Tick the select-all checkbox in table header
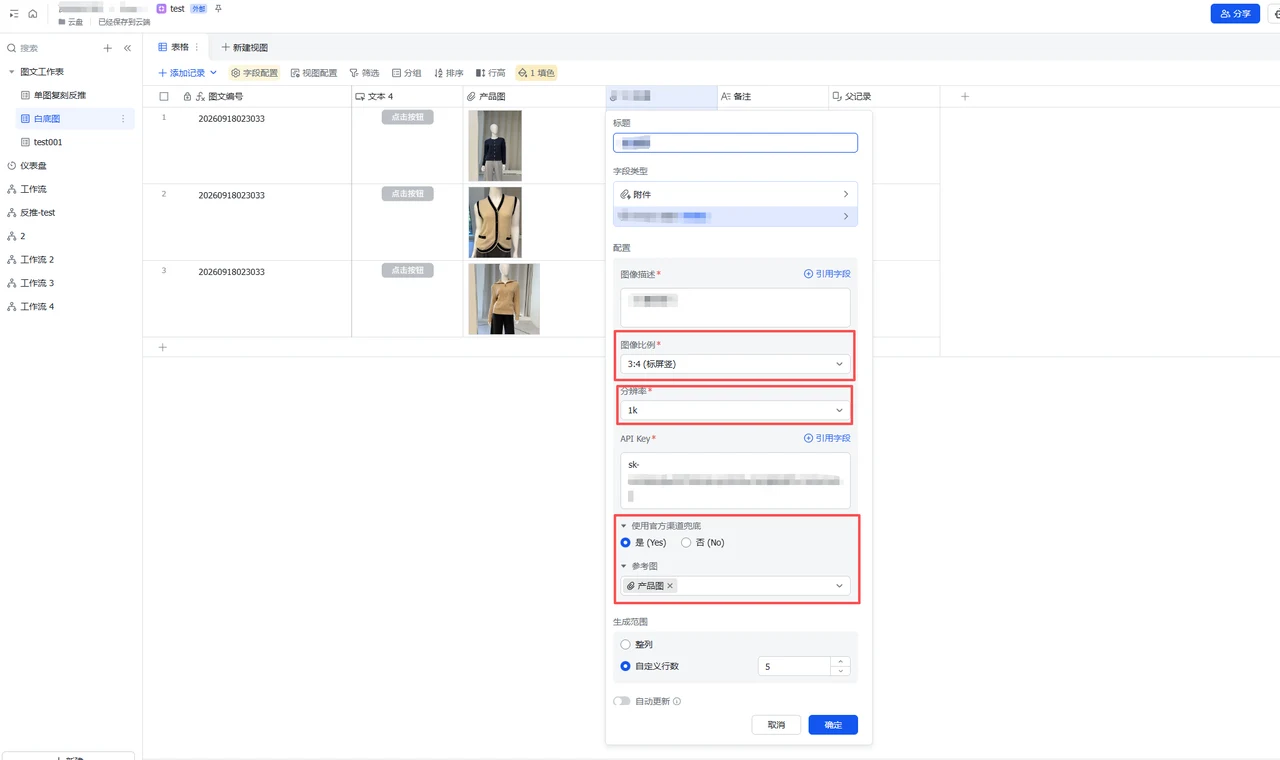This screenshot has width=1280, height=760. pyautogui.click(x=164, y=97)
